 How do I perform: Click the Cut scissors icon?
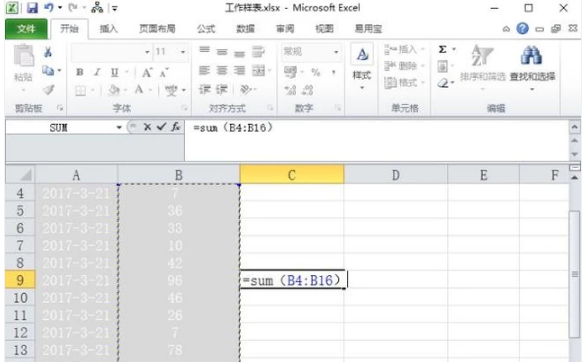(48, 52)
